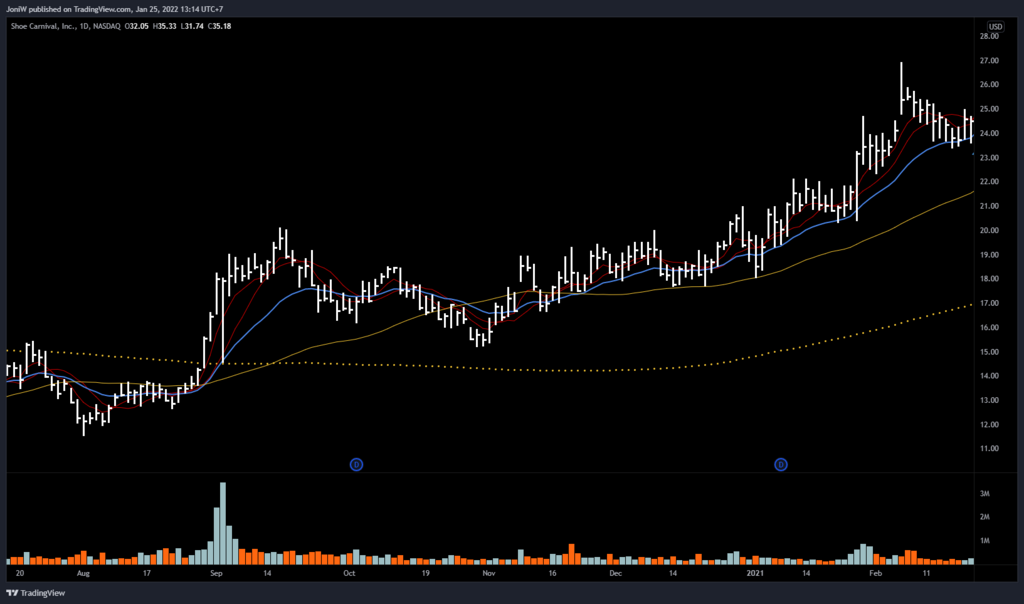Click the TradingView logo at bottom left
The height and width of the screenshot is (604, 1024).
click(x=38, y=592)
